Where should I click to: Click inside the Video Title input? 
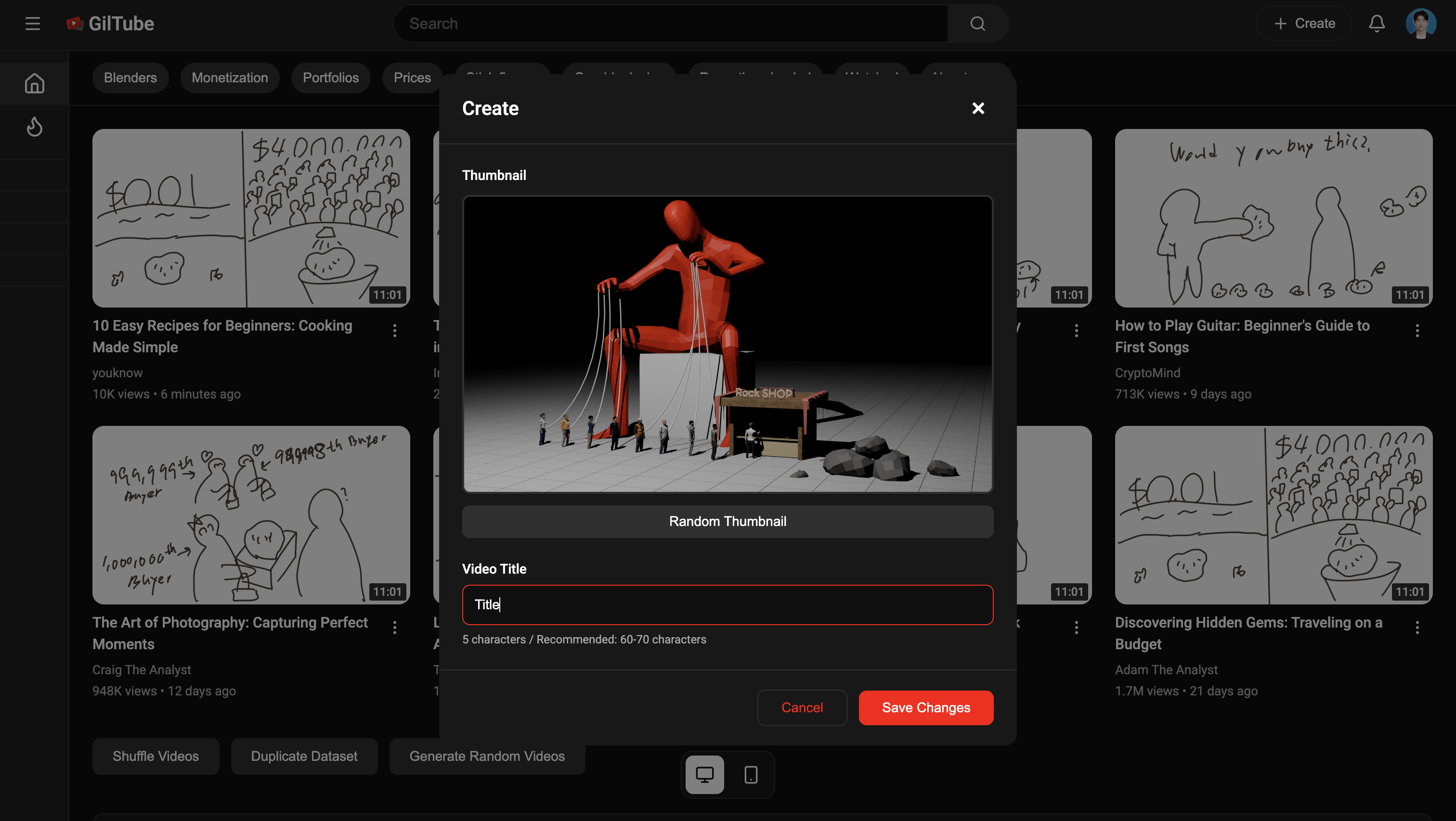click(728, 604)
